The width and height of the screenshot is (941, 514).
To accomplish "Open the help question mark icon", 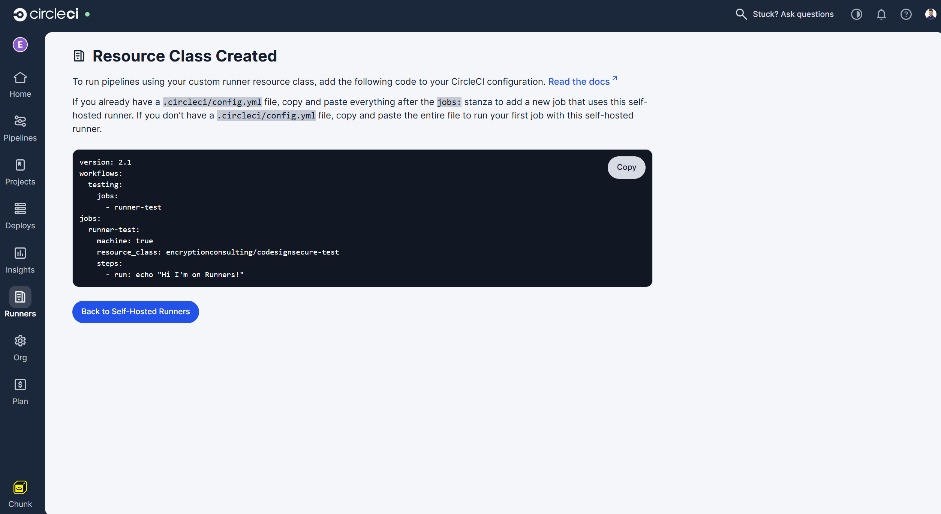I will coord(906,14).
